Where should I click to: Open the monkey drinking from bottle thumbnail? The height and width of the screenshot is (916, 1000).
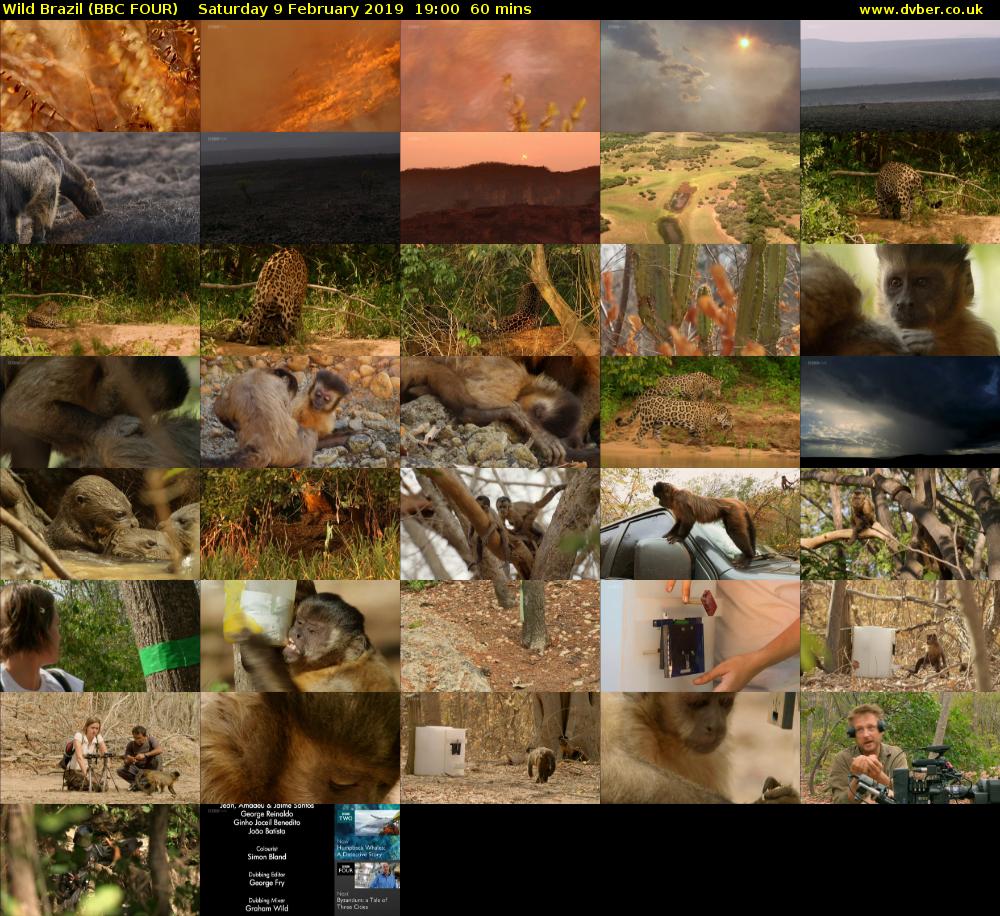300,636
